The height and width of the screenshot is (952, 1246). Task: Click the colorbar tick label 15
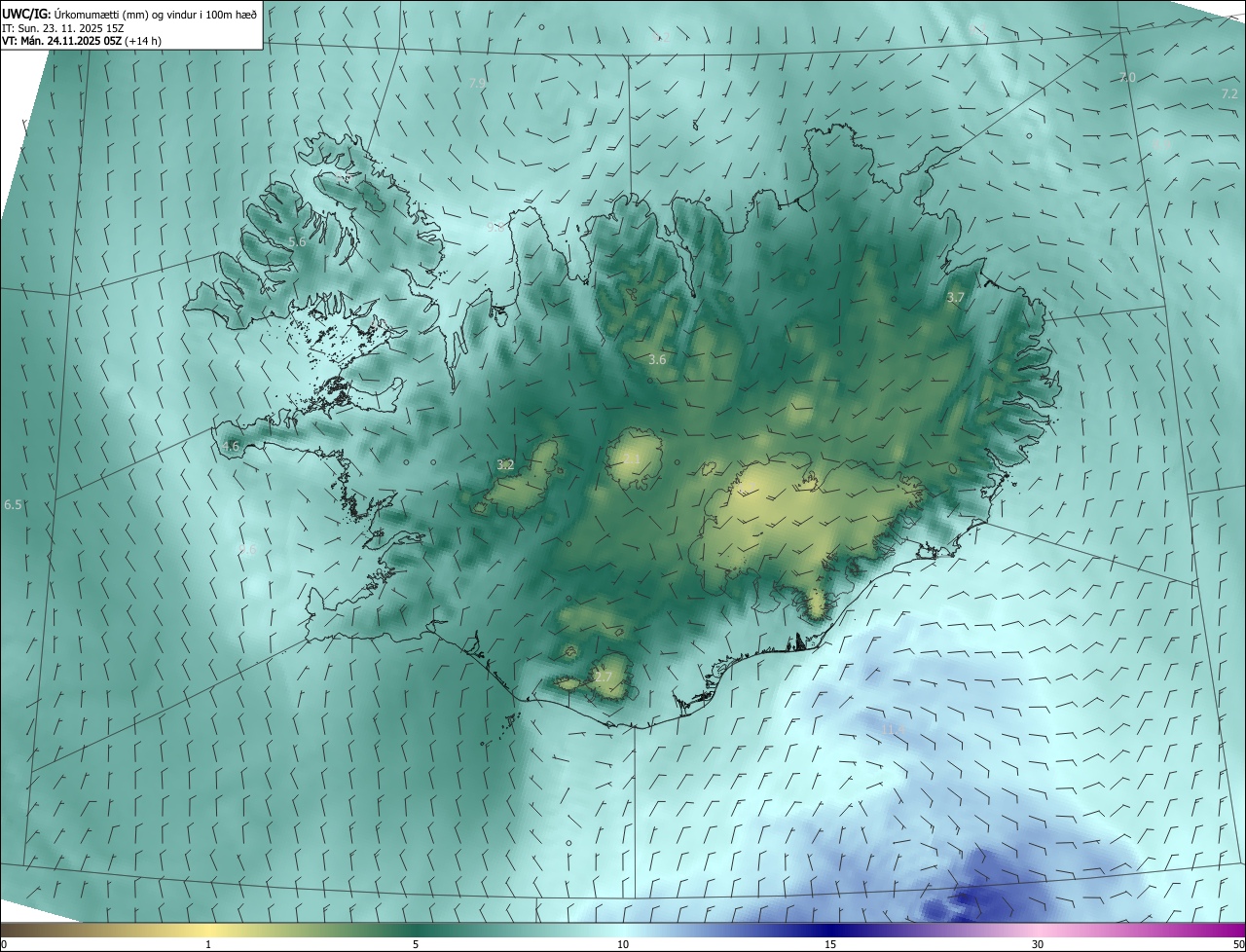pos(830,944)
